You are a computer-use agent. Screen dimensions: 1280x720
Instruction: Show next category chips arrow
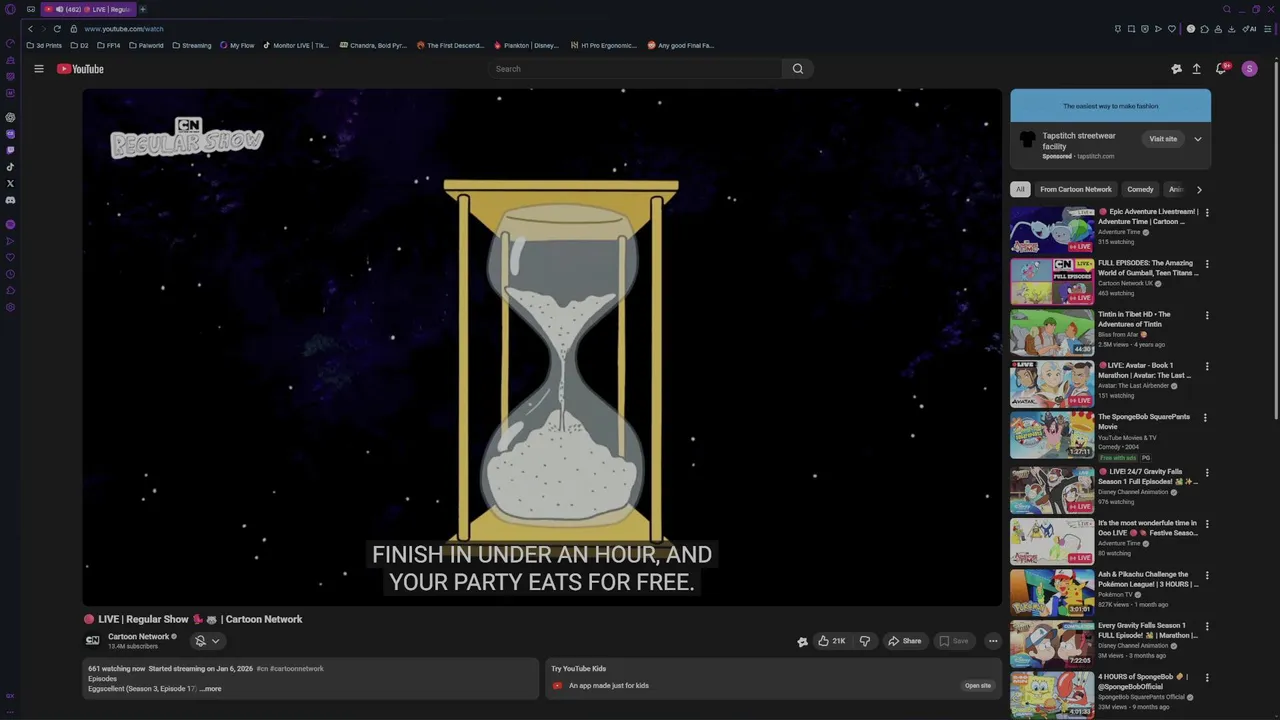1199,189
